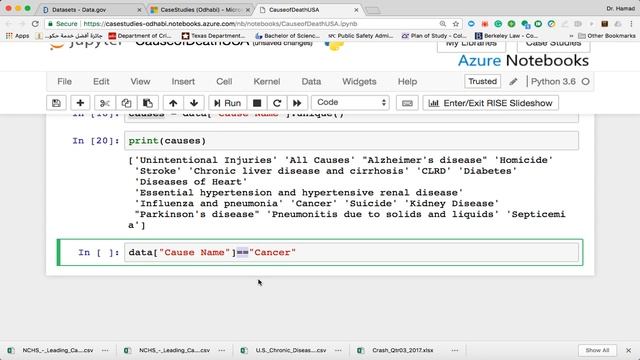Open the Kernel menu
640x360 pixels.
click(x=267, y=82)
